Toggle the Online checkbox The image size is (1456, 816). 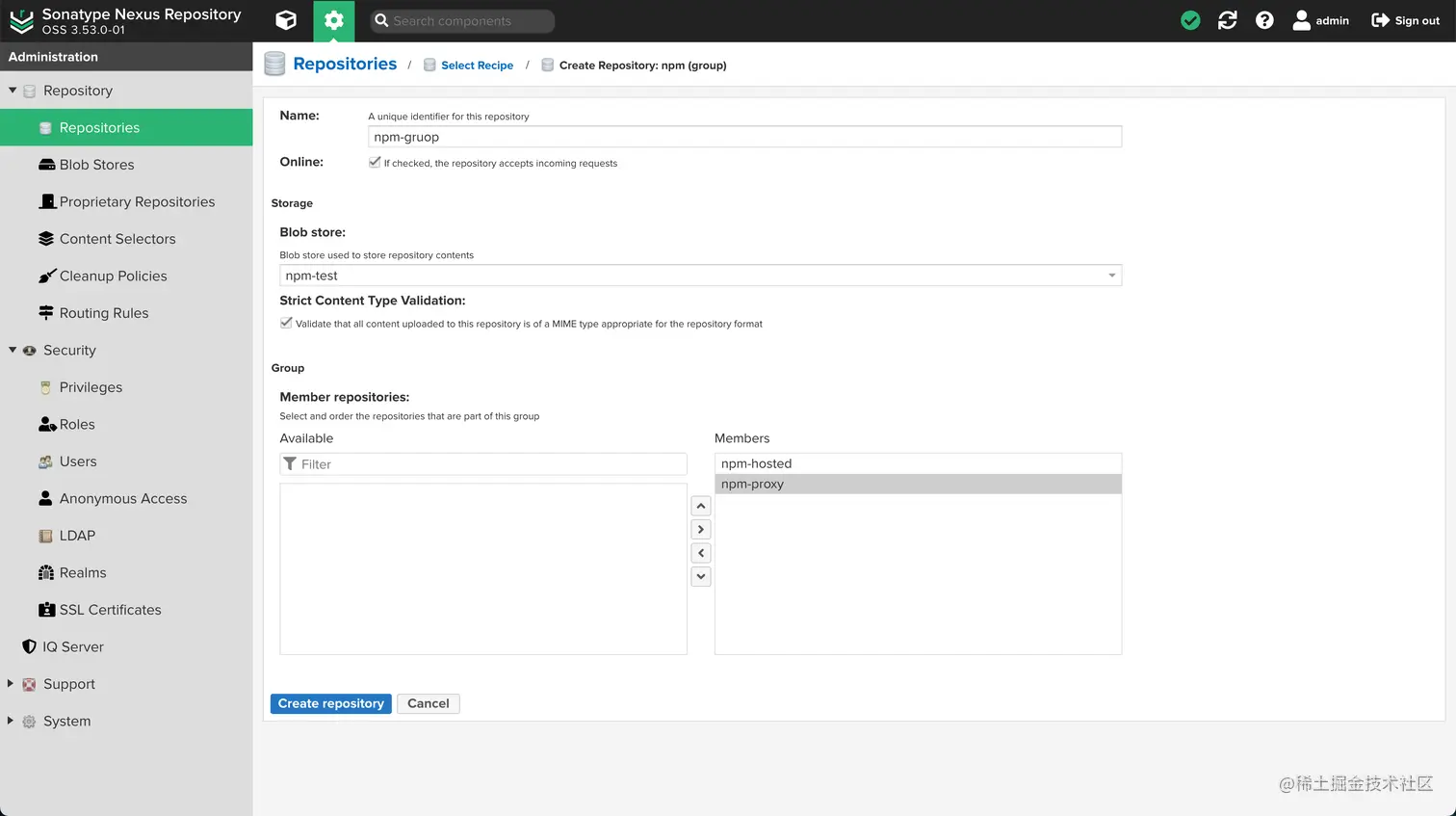(x=375, y=163)
